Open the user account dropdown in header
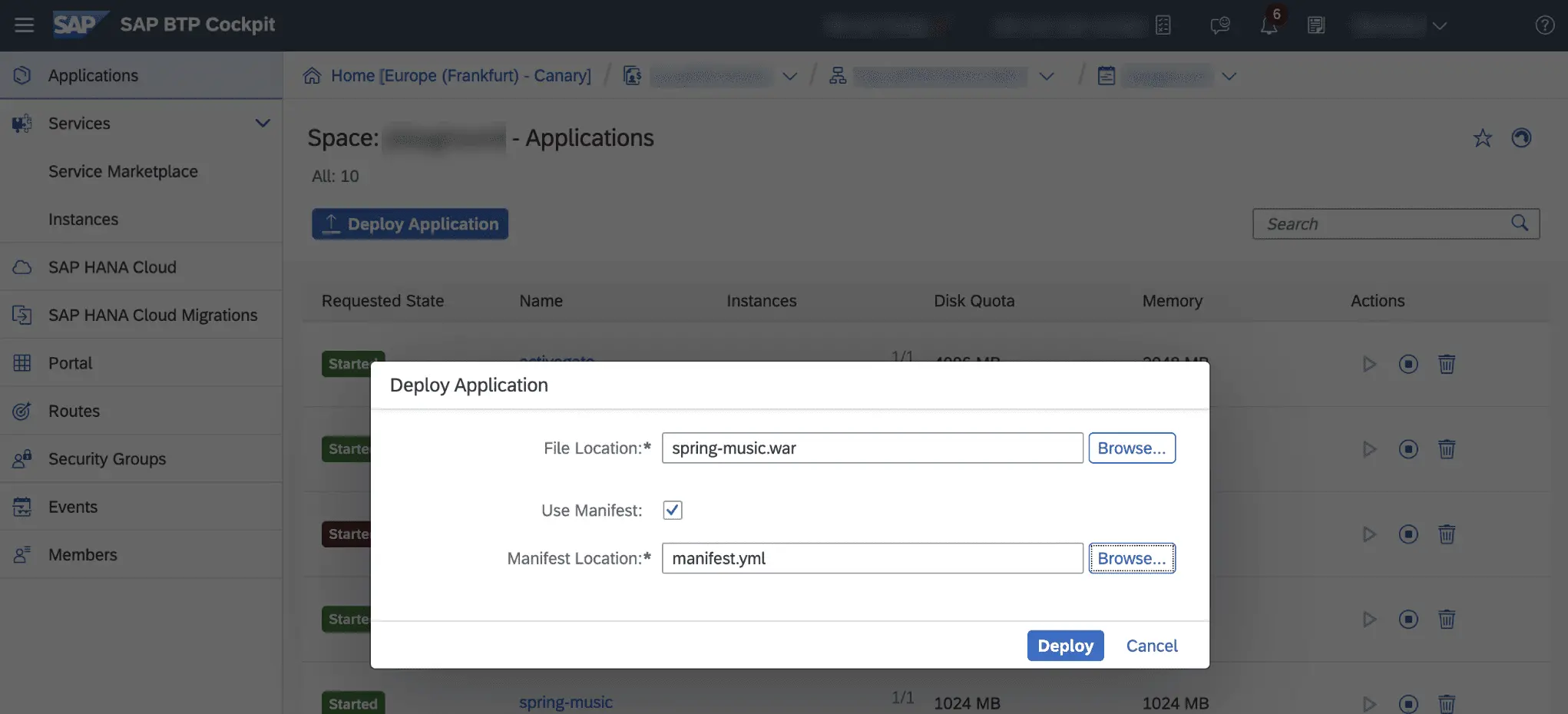The image size is (1568, 714). 1439,25
